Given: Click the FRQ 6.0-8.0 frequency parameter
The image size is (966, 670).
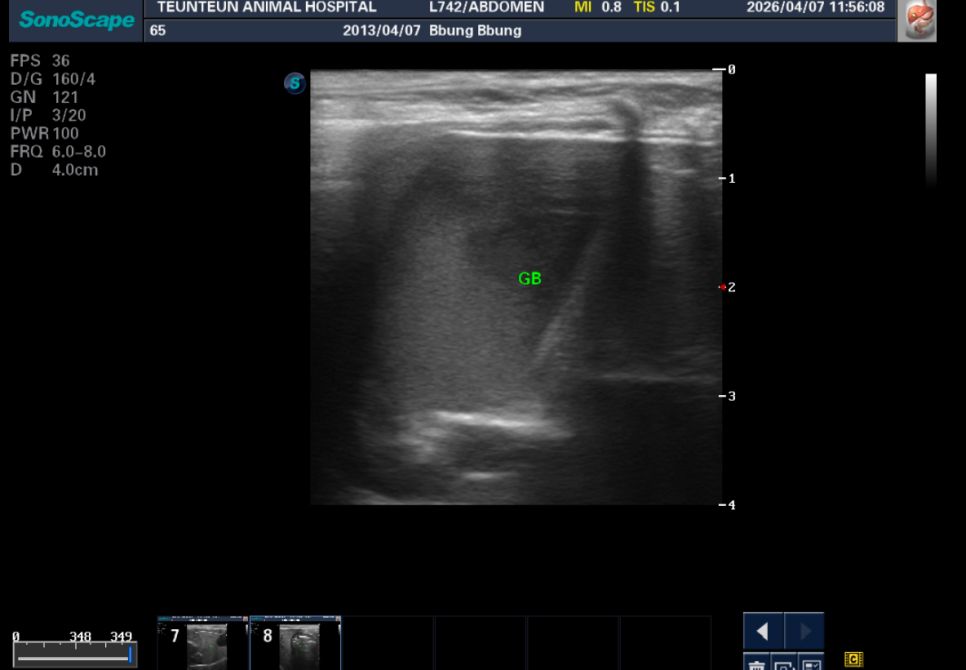Looking at the screenshot, I should pos(58,151).
